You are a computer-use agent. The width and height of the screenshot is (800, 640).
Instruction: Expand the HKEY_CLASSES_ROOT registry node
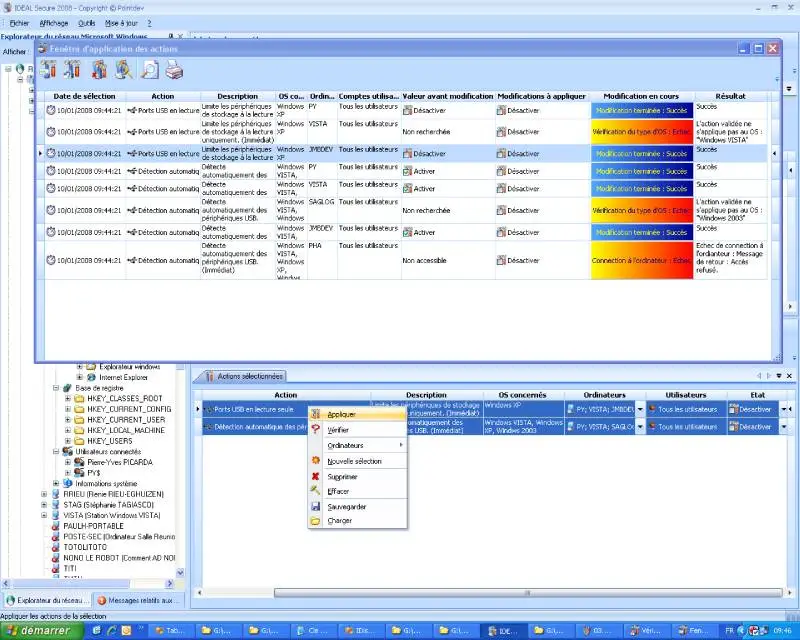[68, 399]
